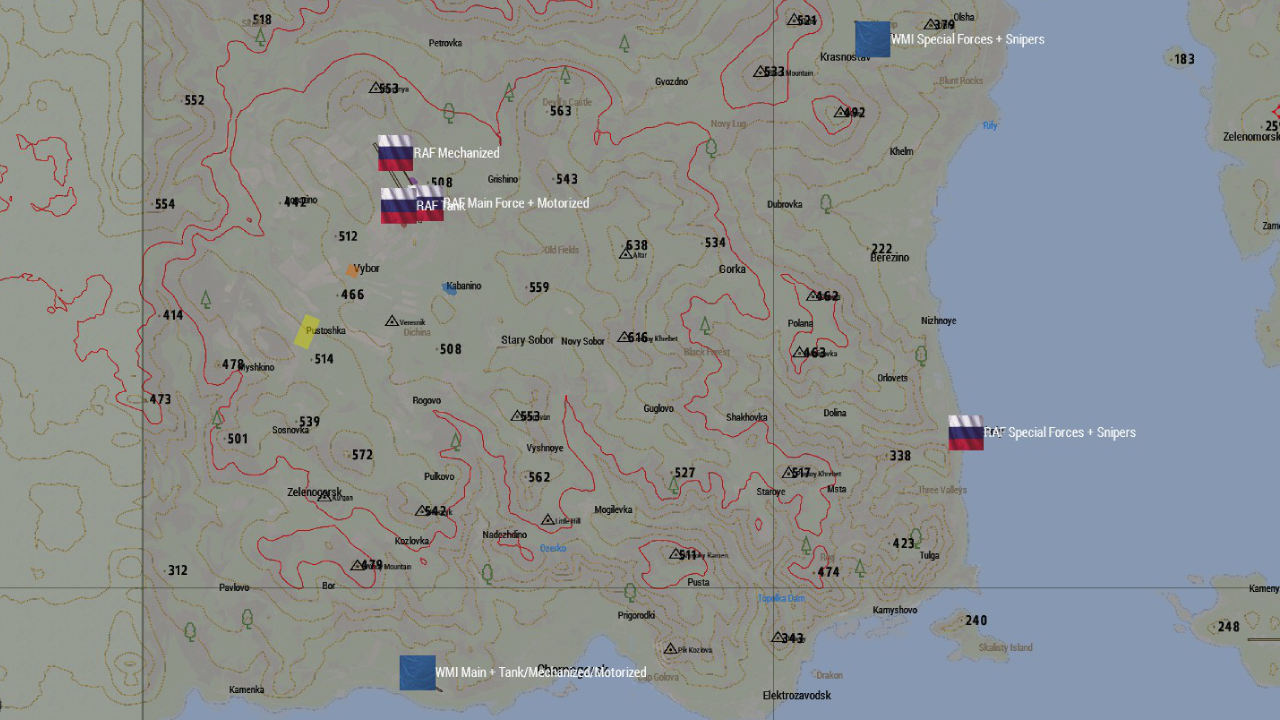Click the "Elektrozavodsk" city label
Viewport: 1280px width, 720px height.
(797, 695)
